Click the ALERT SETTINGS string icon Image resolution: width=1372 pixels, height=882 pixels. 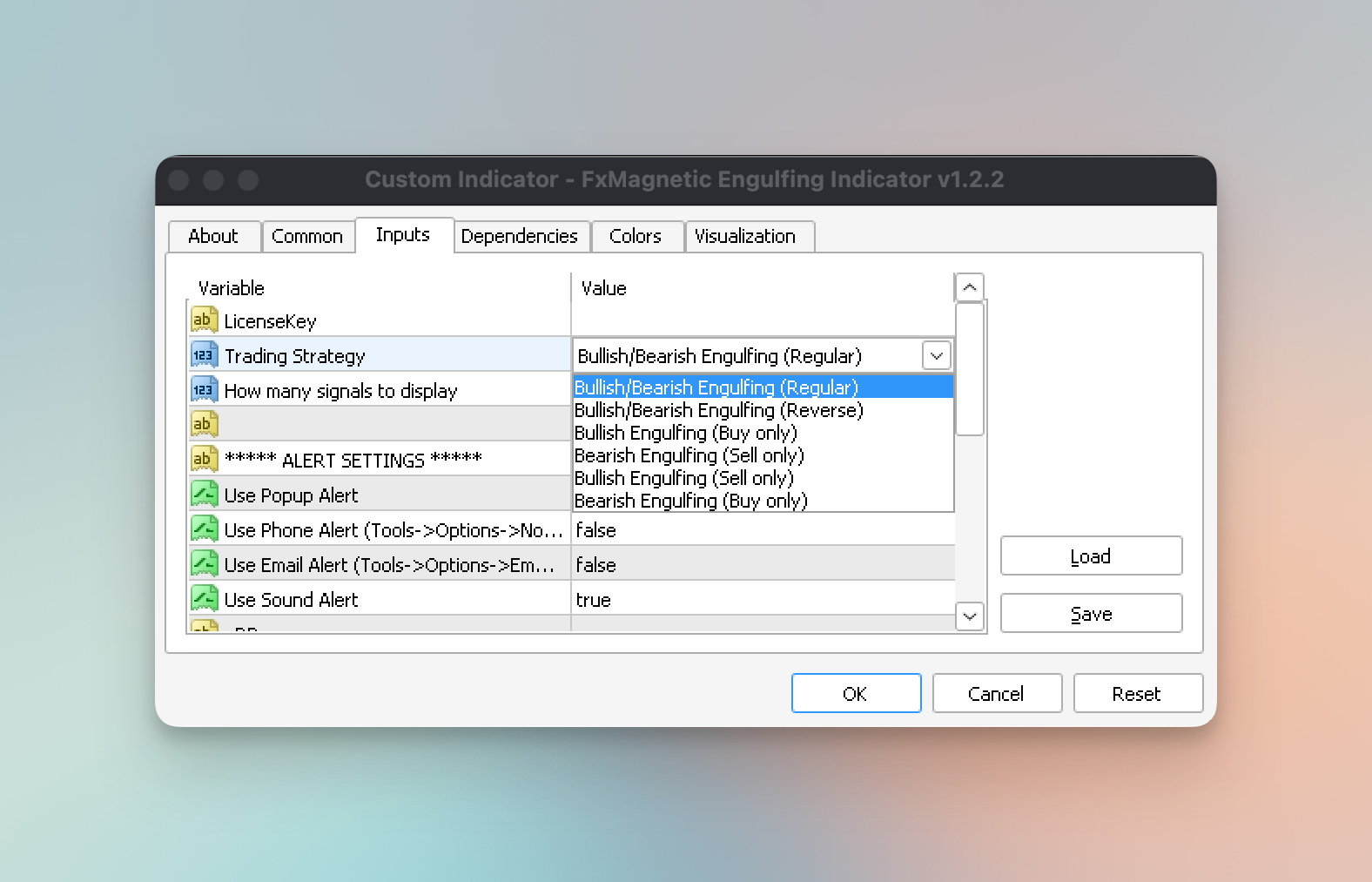(x=204, y=459)
